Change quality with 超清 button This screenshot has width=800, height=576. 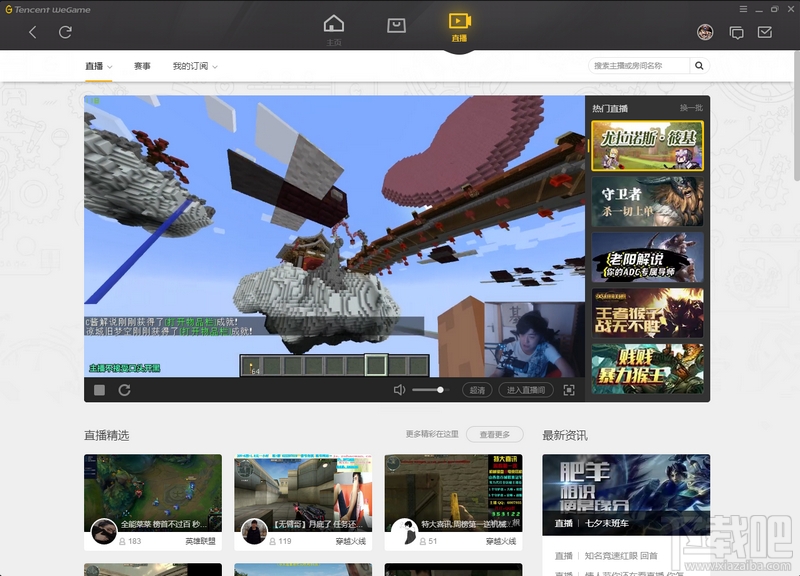477,390
